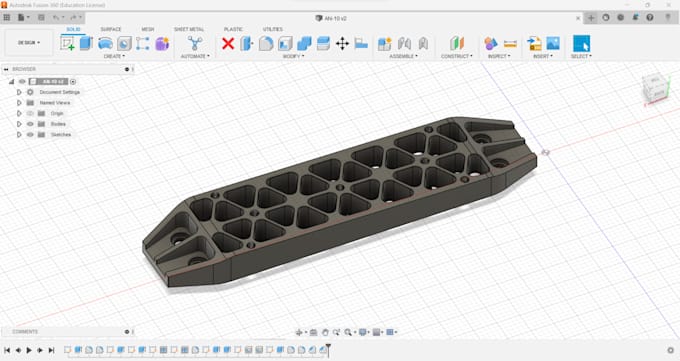
Task: Switch to the UTILITIES tab
Action: pos(272,29)
